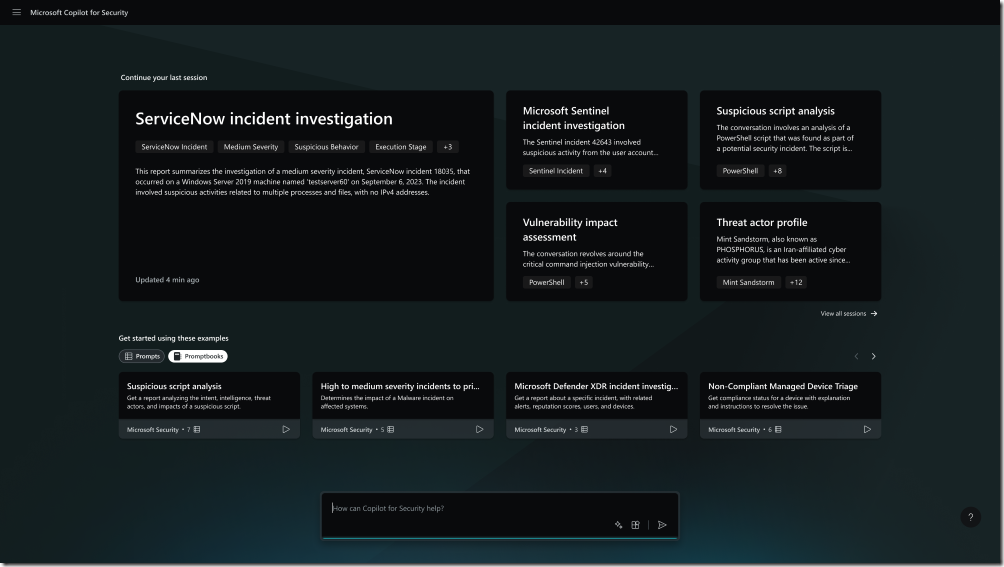Click the View all sessions link
Screen dimensions: 1004x567
[x=848, y=314]
